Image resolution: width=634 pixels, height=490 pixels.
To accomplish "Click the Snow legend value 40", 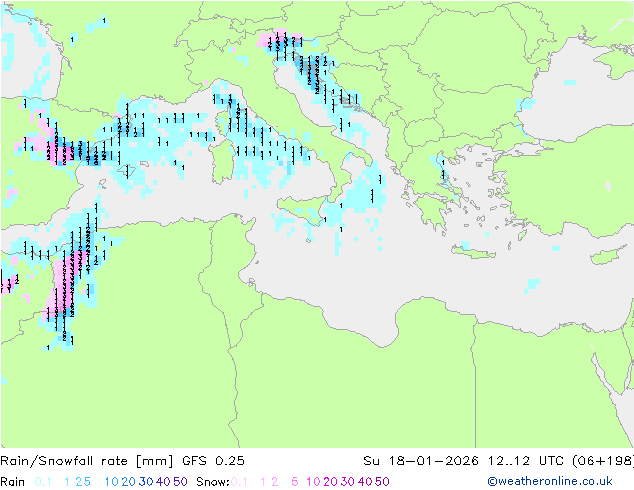I will pos(365,482).
